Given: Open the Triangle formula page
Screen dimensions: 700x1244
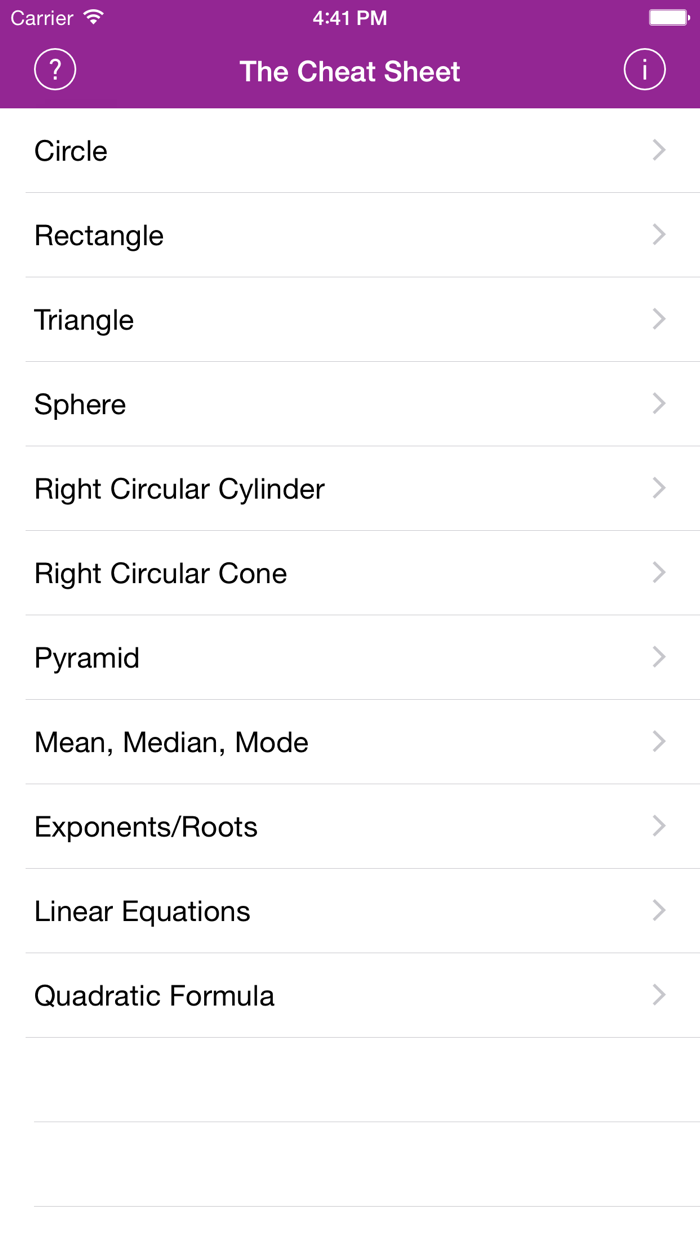Looking at the screenshot, I should tap(350, 319).
